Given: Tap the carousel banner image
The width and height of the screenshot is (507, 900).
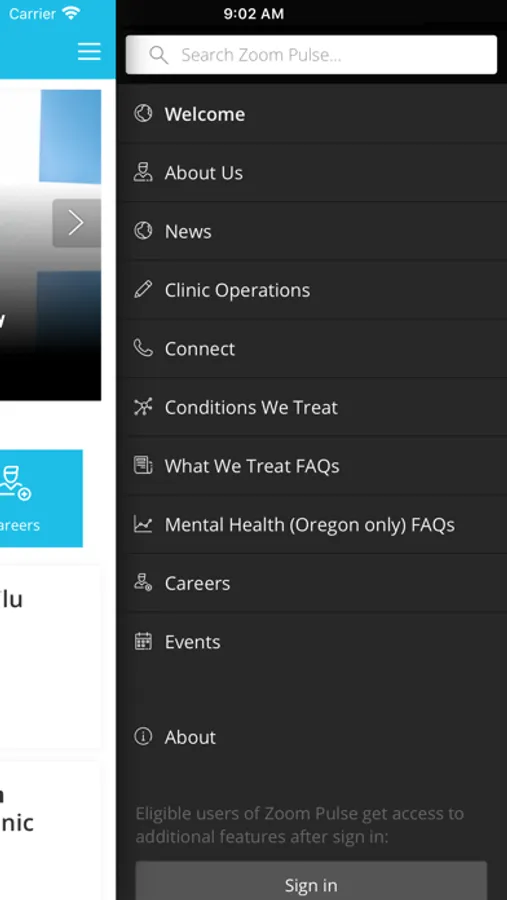Looking at the screenshot, I should (x=51, y=245).
